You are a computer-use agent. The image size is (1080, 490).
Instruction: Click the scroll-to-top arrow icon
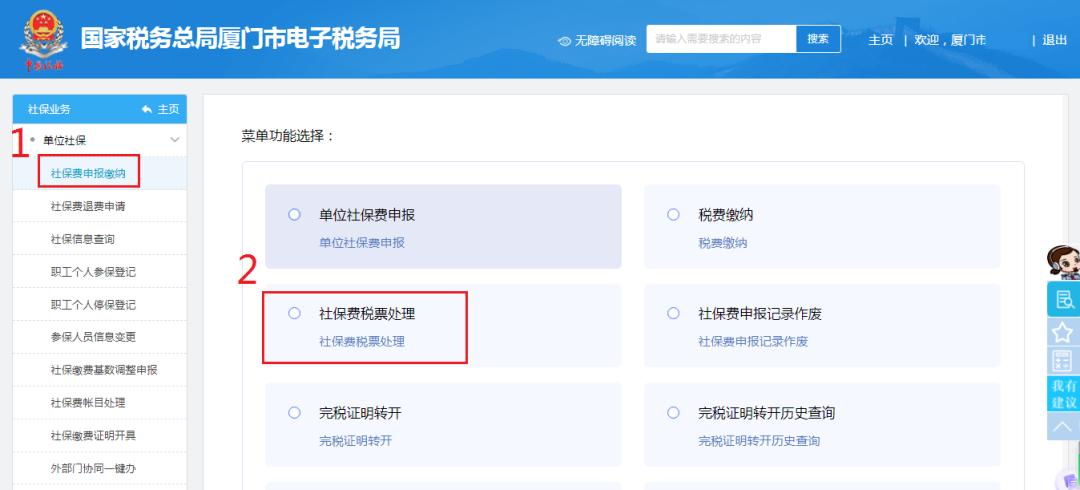(1063, 427)
